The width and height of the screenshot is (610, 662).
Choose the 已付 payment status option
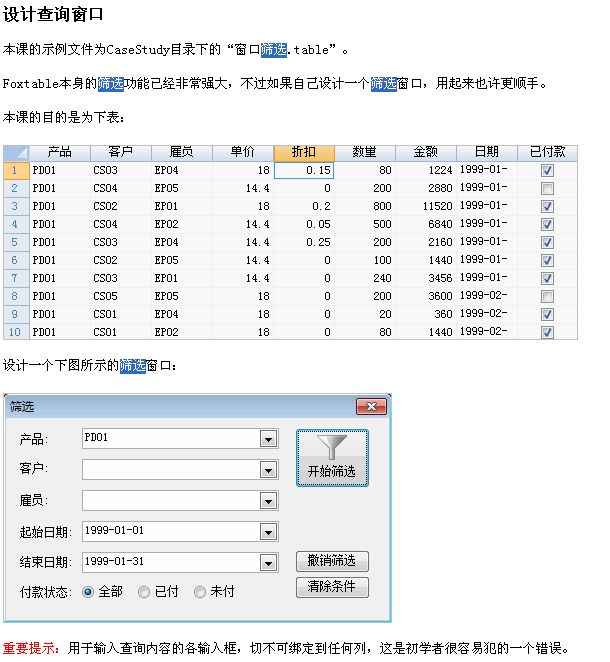click(x=144, y=592)
